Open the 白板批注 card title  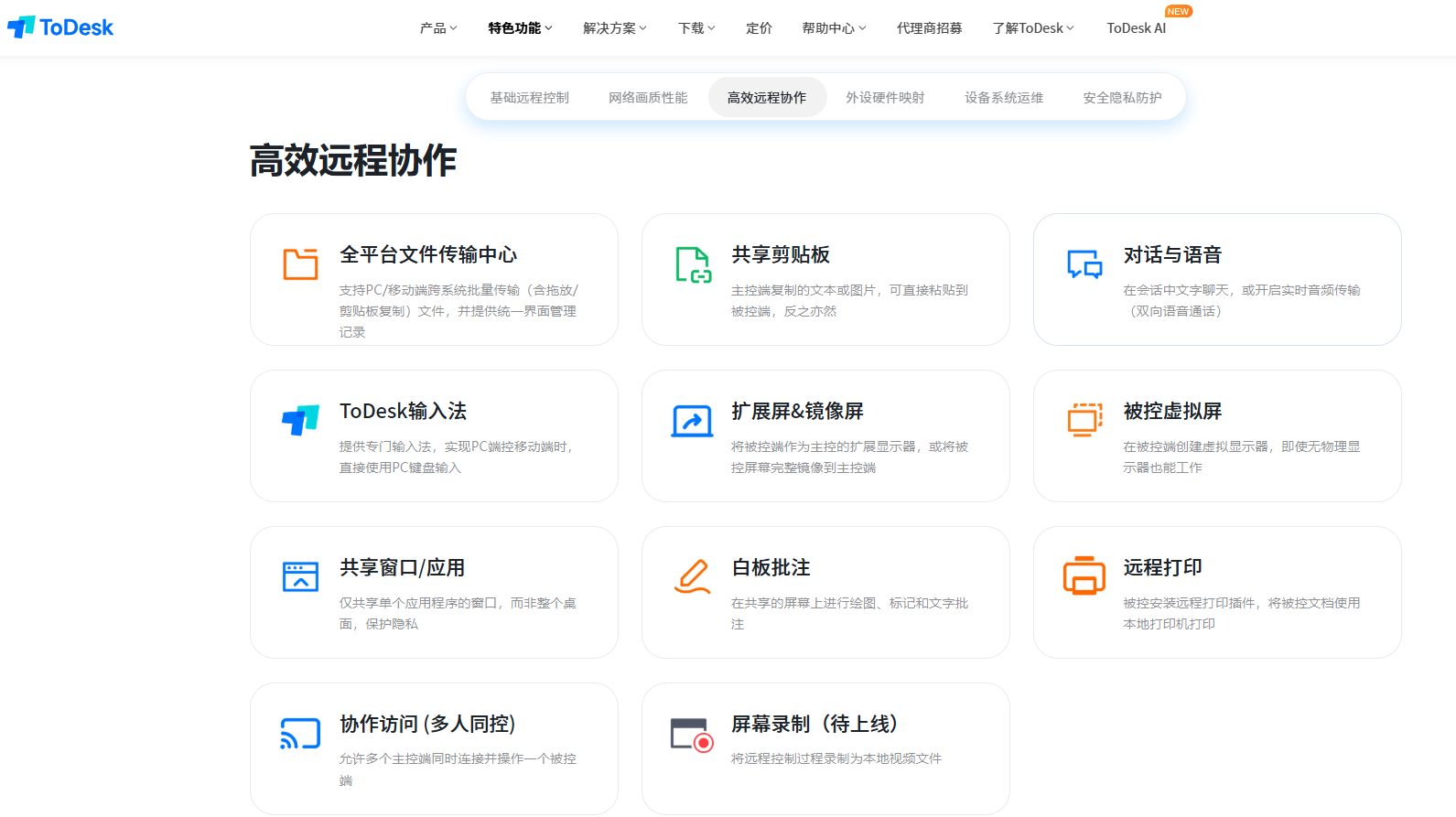[x=771, y=567]
